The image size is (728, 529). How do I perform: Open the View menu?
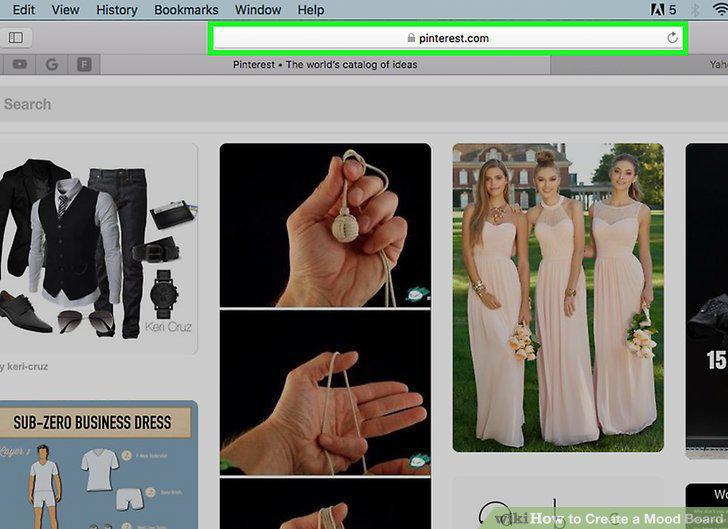click(x=65, y=10)
